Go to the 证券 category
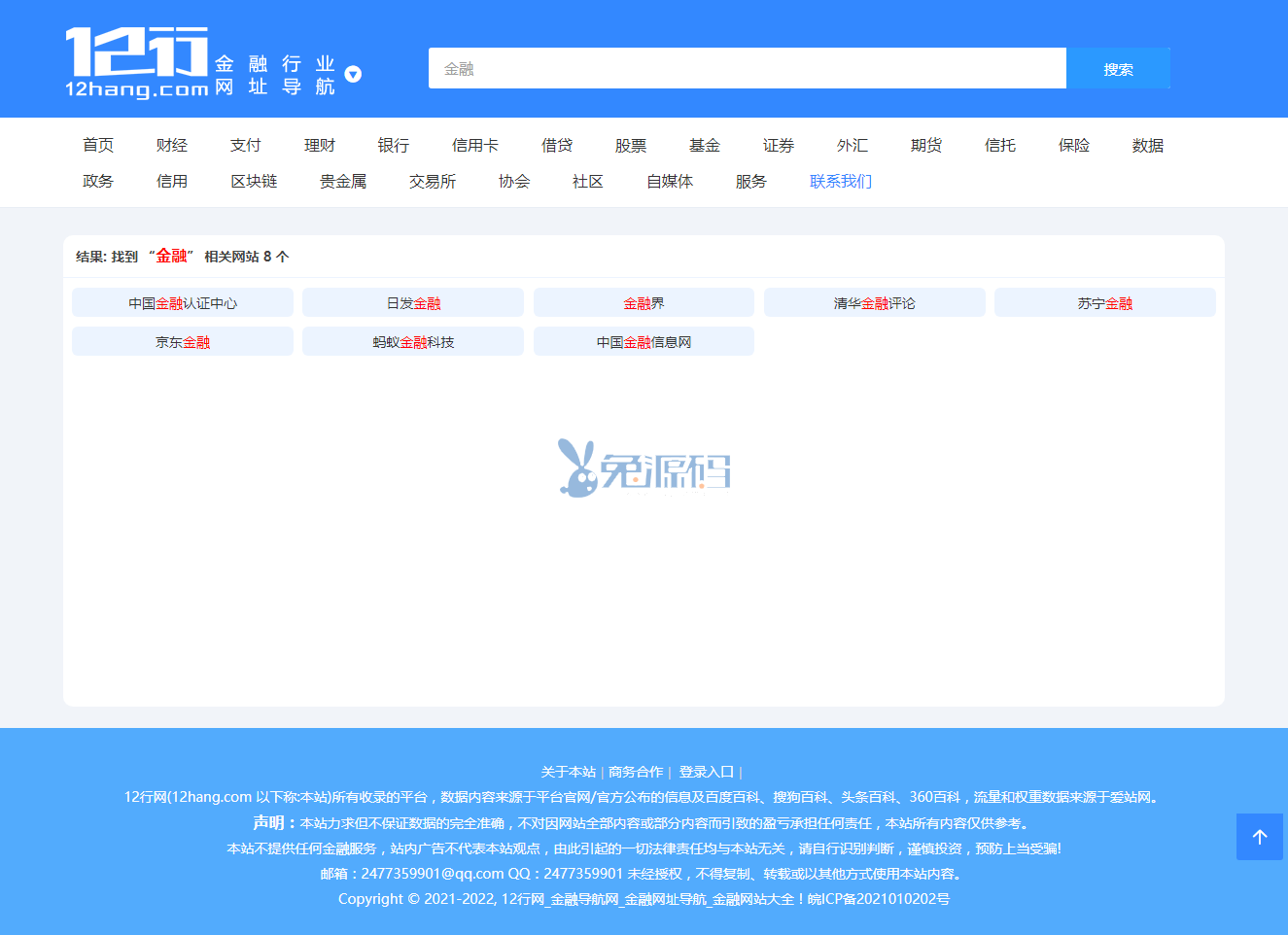The image size is (1288, 935). [779, 145]
